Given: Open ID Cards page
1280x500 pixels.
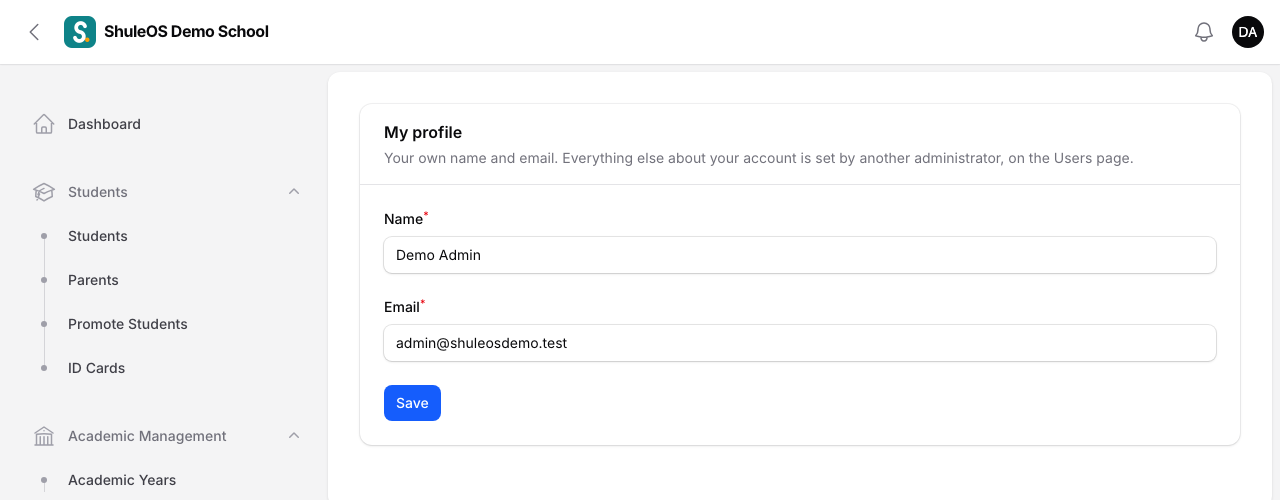Looking at the screenshot, I should [x=97, y=368].
